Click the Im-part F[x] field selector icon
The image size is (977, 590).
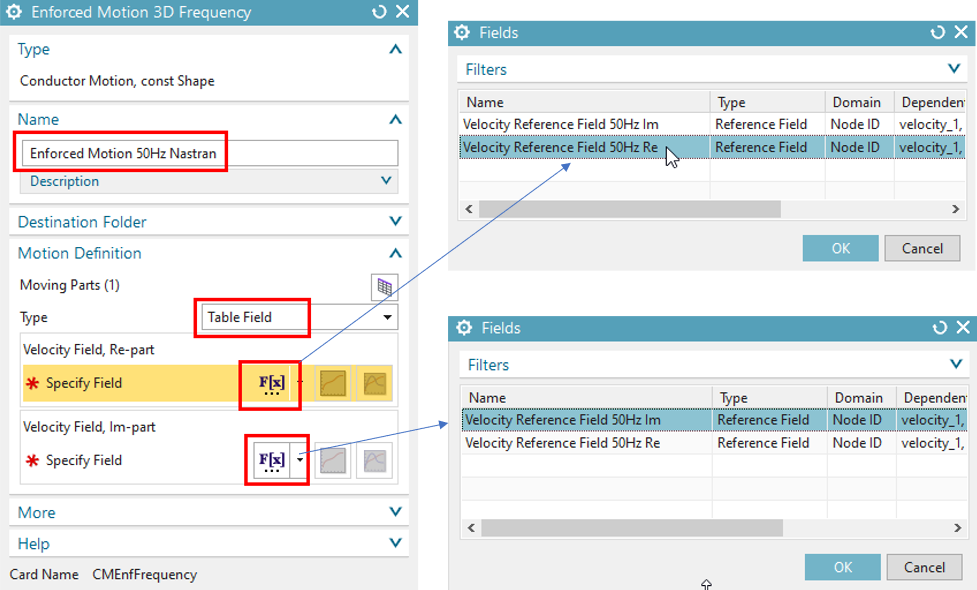click(x=271, y=461)
